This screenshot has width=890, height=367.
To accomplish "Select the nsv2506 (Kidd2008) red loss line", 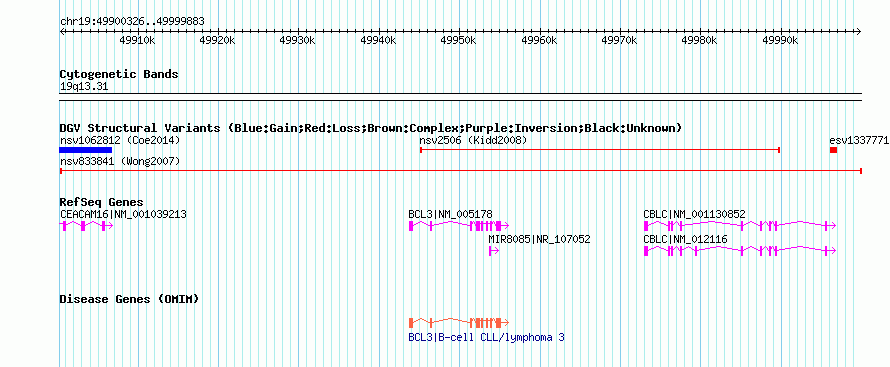I will (600, 150).
